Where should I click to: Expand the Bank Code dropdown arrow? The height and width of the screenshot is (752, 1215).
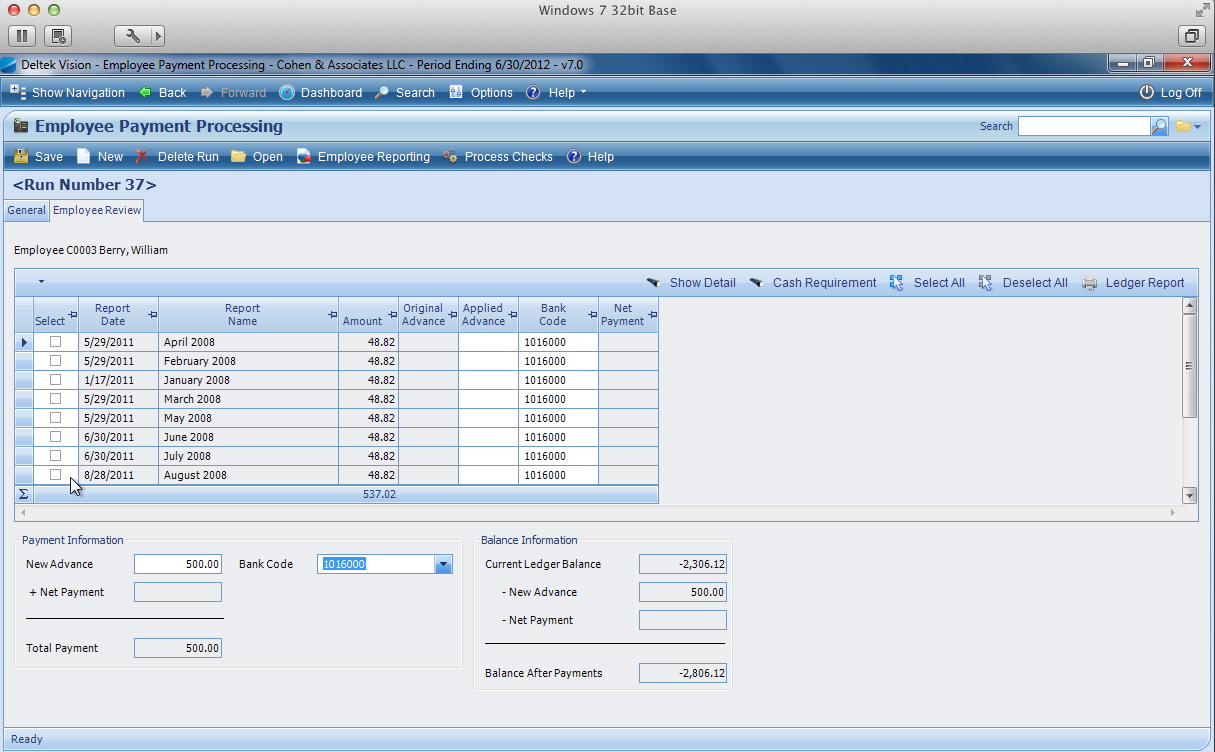pyautogui.click(x=444, y=565)
